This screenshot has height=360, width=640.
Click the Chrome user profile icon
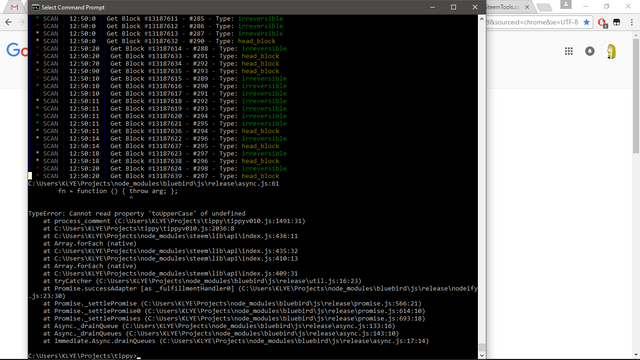[x=566, y=4]
